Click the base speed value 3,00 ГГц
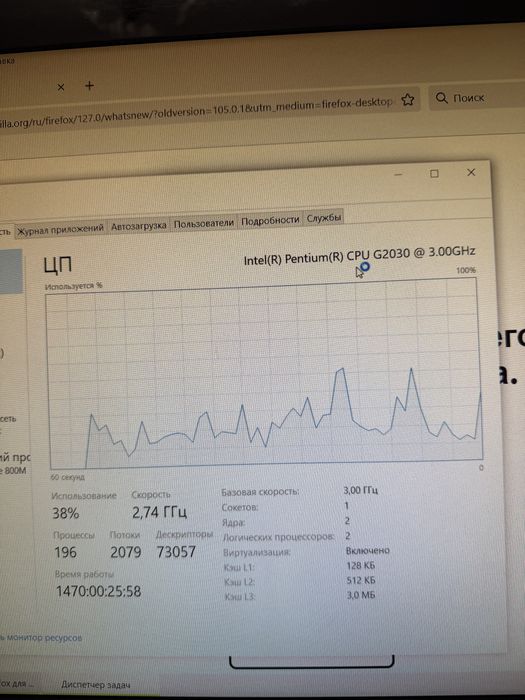 [x=360, y=490]
